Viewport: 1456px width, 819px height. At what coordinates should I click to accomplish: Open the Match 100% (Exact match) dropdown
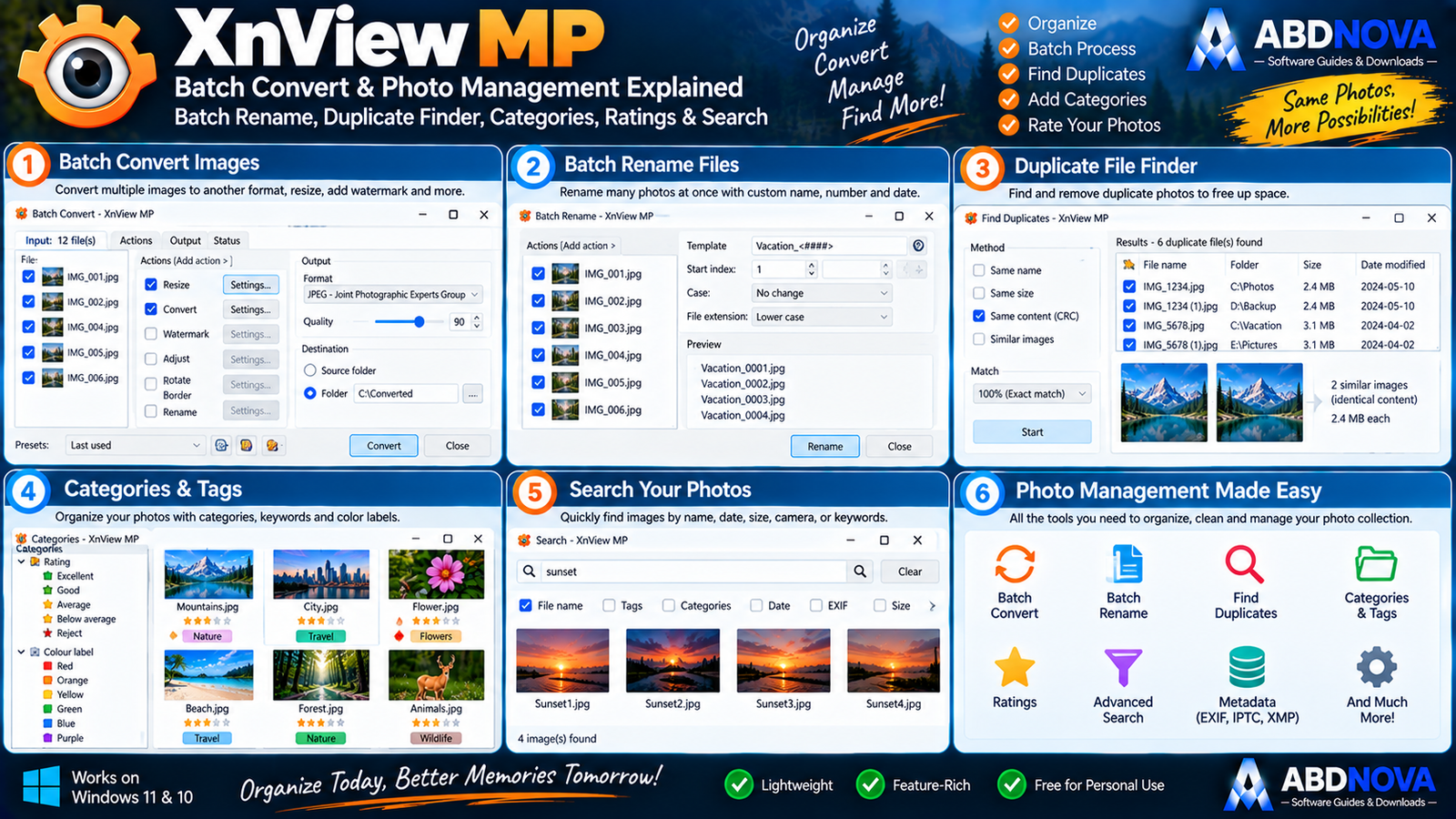[x=1032, y=394]
